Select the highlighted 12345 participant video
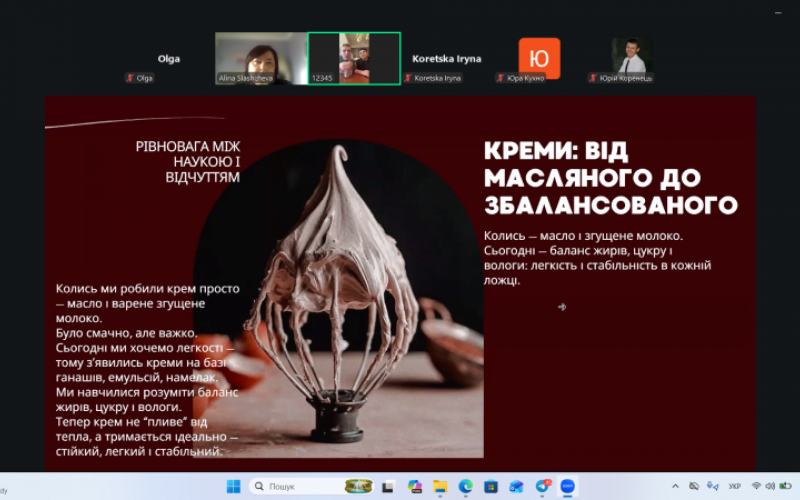The height and width of the screenshot is (500, 800). click(354, 58)
